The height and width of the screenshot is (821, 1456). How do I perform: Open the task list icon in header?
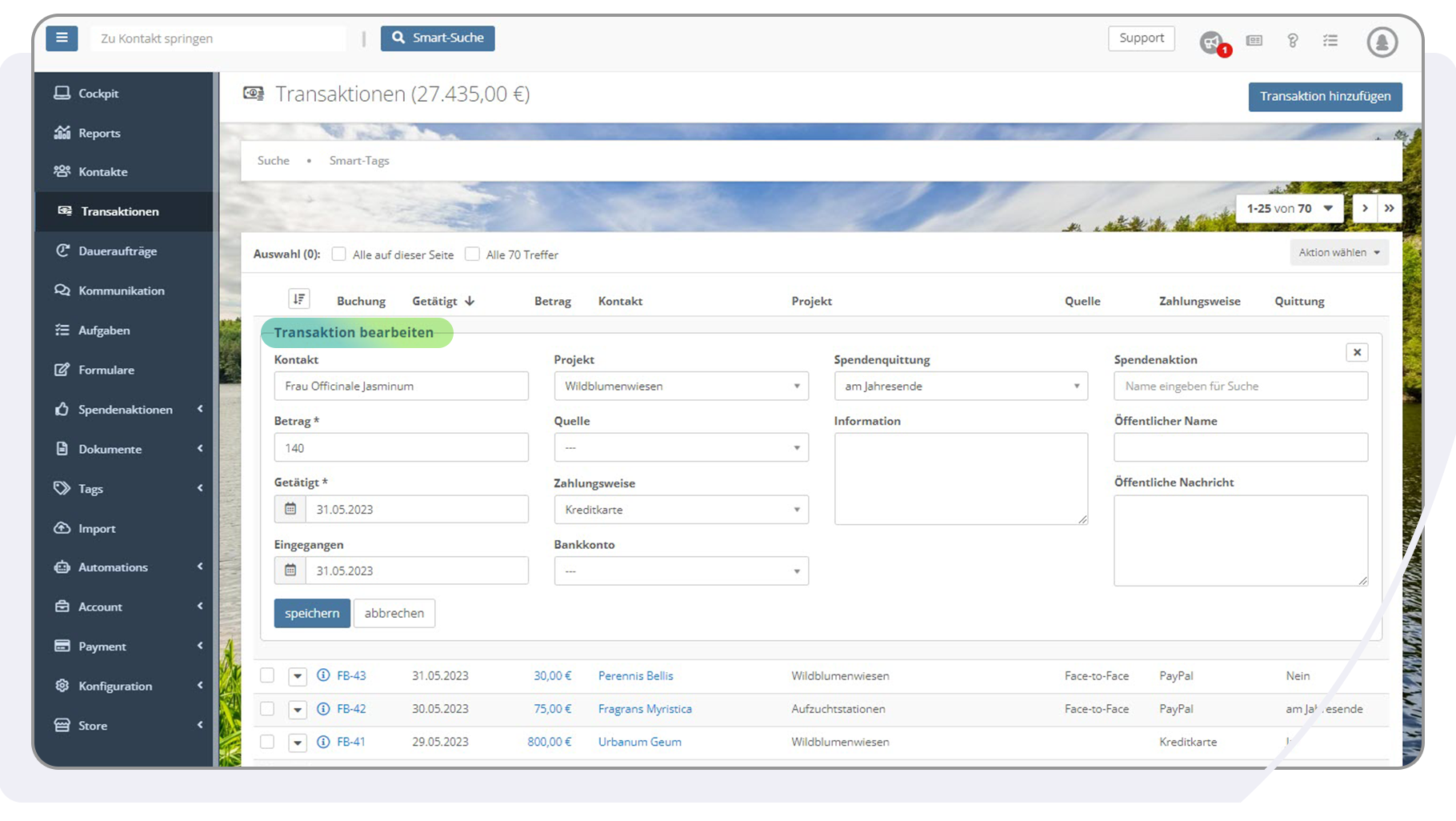coord(1330,41)
